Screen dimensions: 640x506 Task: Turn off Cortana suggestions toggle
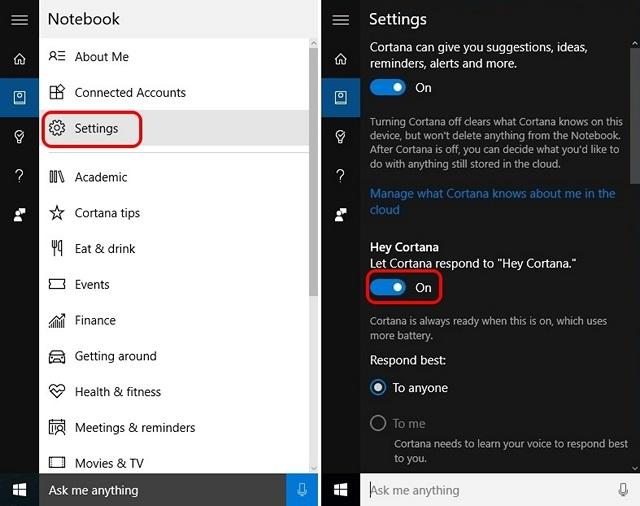(x=388, y=87)
